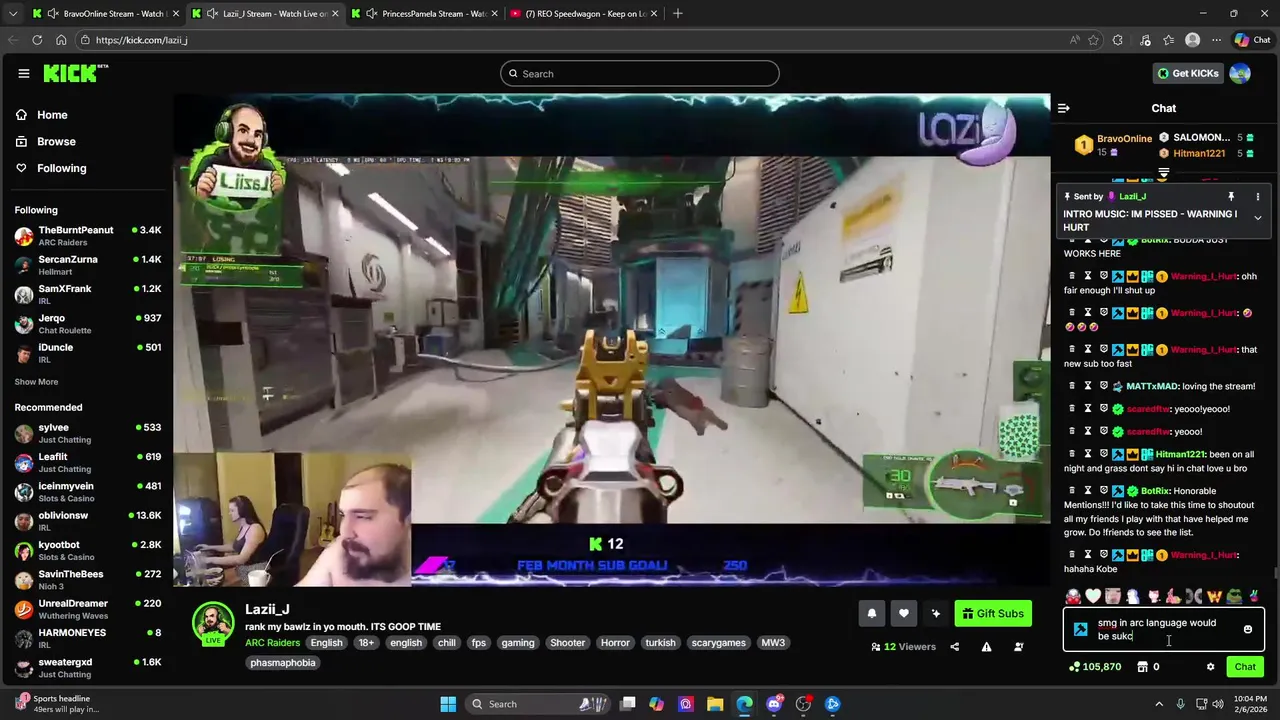Show more followed channels
This screenshot has height=720, width=1280.
click(x=36, y=382)
